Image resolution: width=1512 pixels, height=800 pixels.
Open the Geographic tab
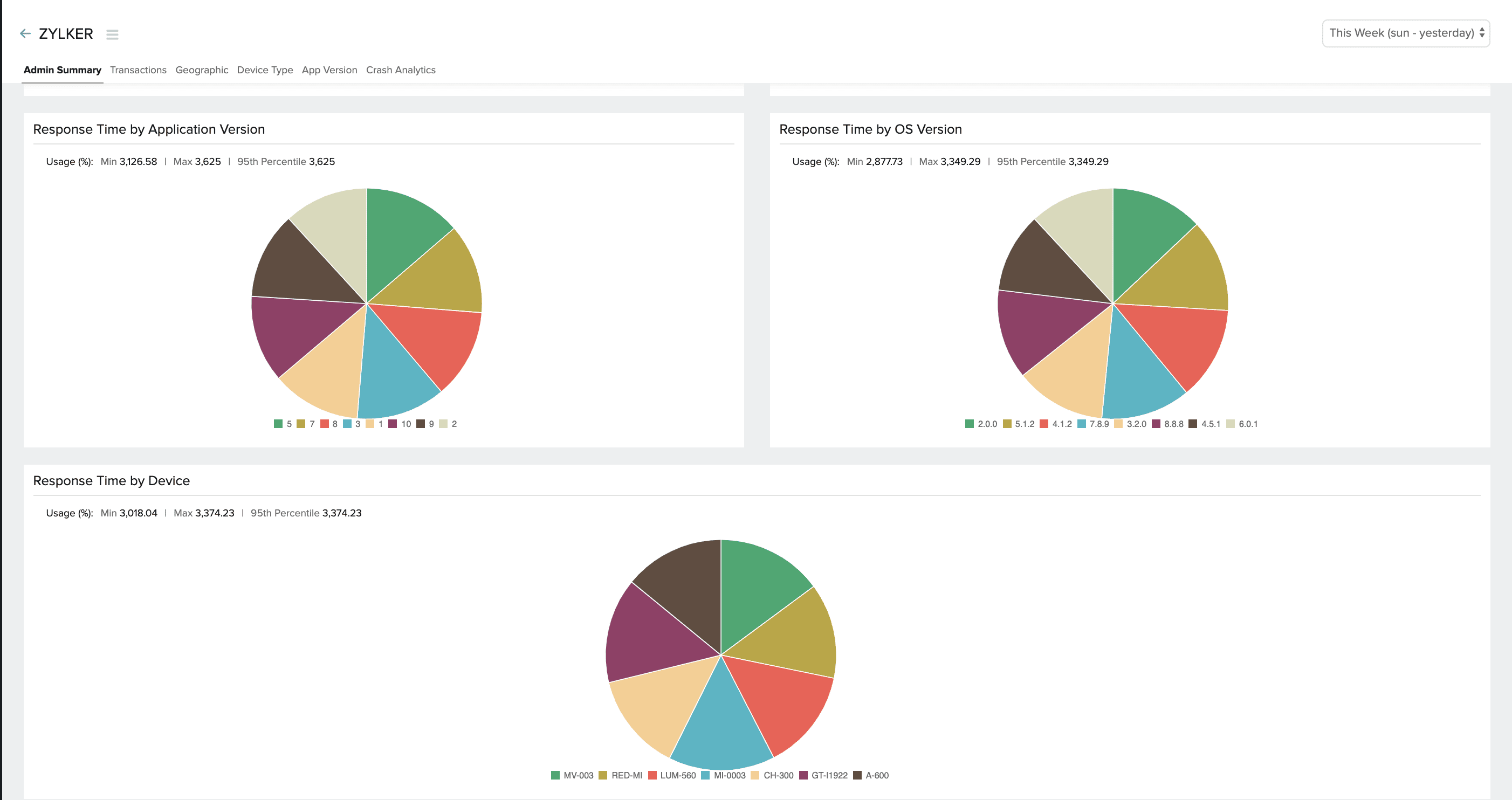(x=201, y=70)
